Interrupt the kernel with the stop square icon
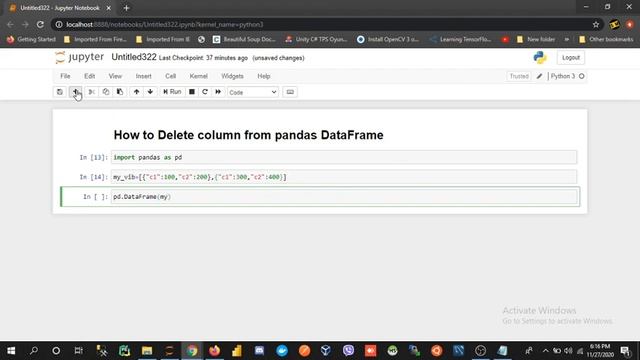Screen dimensions: 640x360 [192, 92]
